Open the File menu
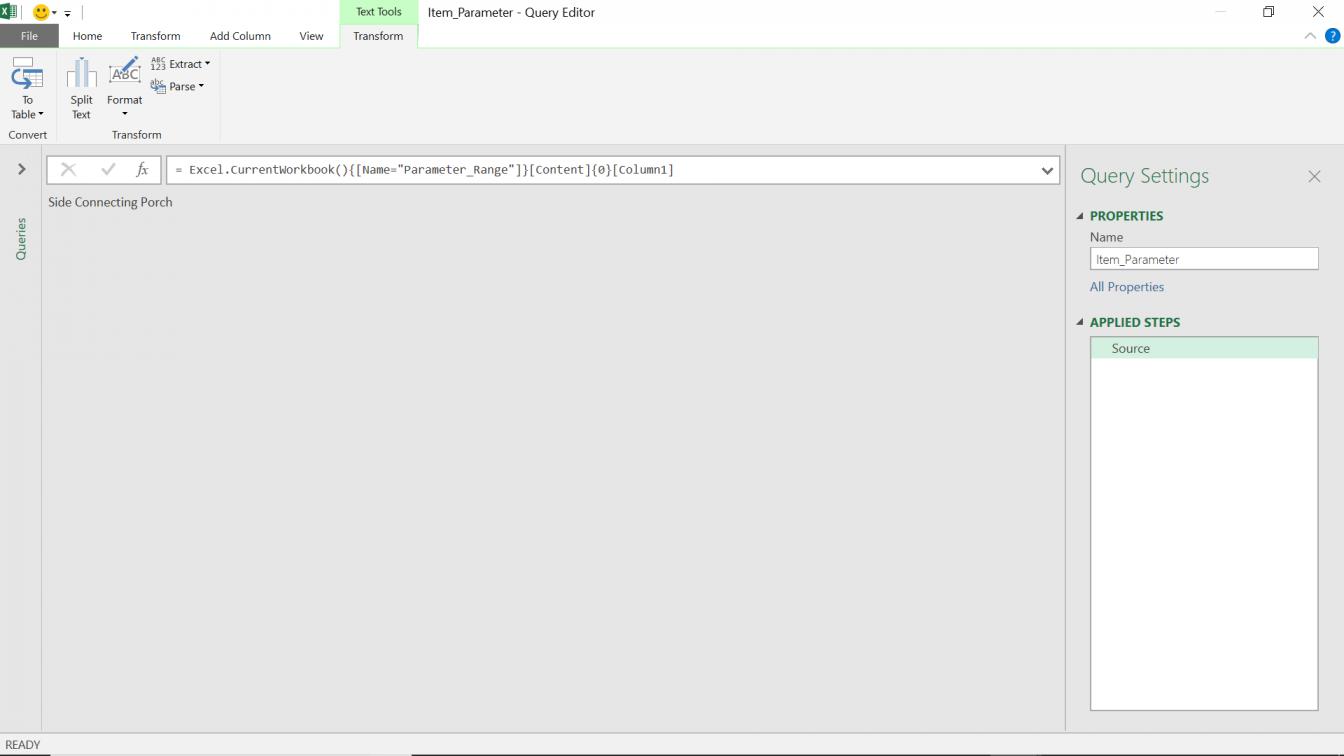The height and width of the screenshot is (756, 1344). click(29, 36)
